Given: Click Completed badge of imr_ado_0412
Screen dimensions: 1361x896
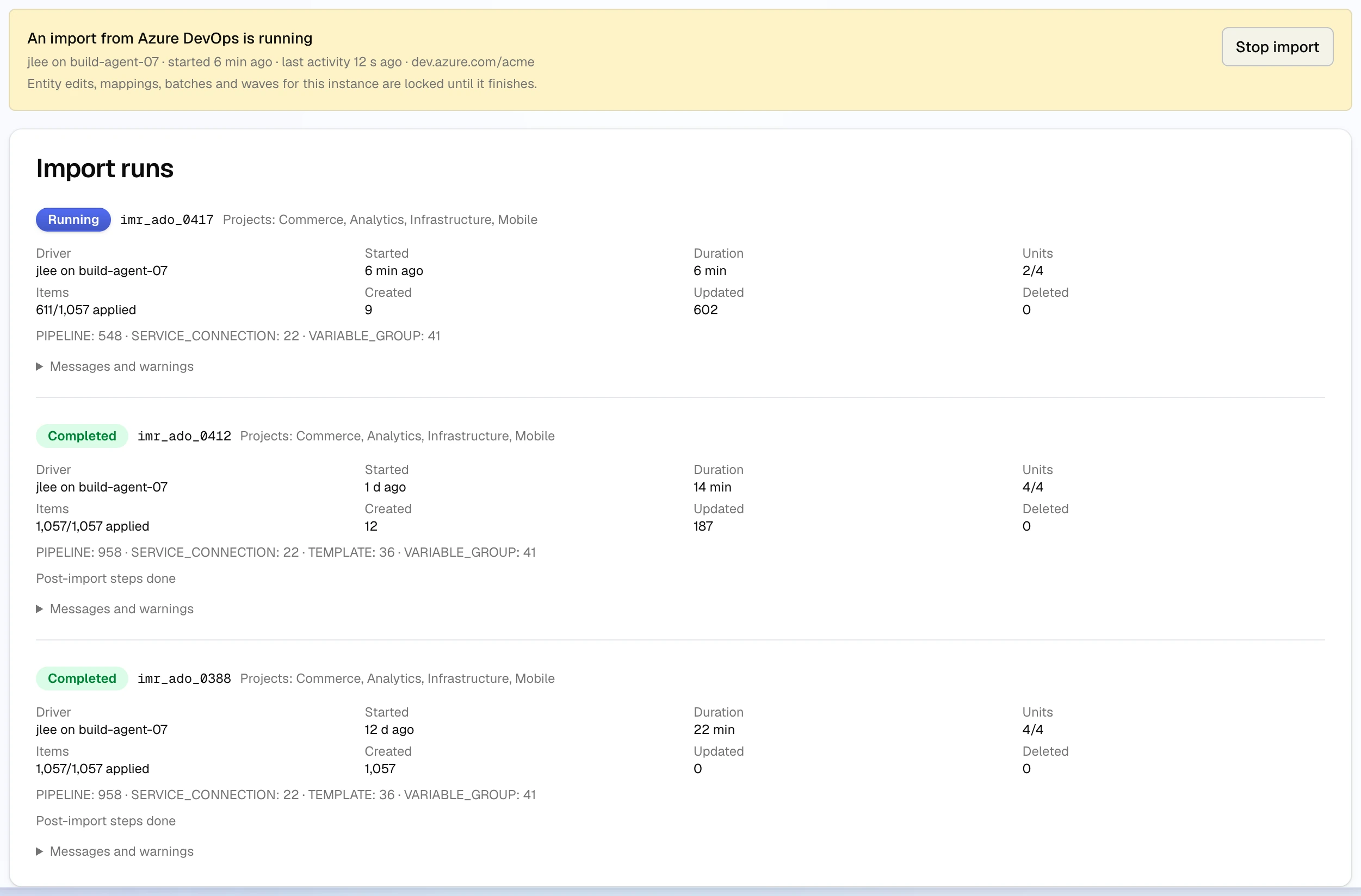Looking at the screenshot, I should [x=82, y=436].
